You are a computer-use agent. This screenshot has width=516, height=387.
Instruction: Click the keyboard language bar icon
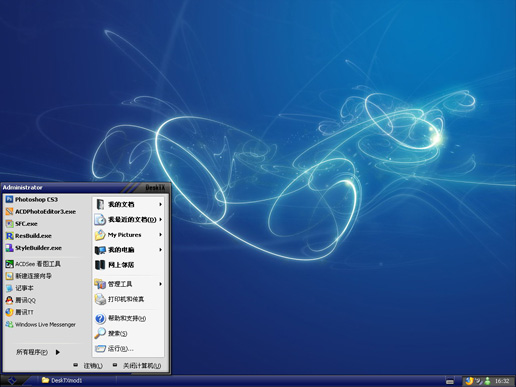[450, 381]
